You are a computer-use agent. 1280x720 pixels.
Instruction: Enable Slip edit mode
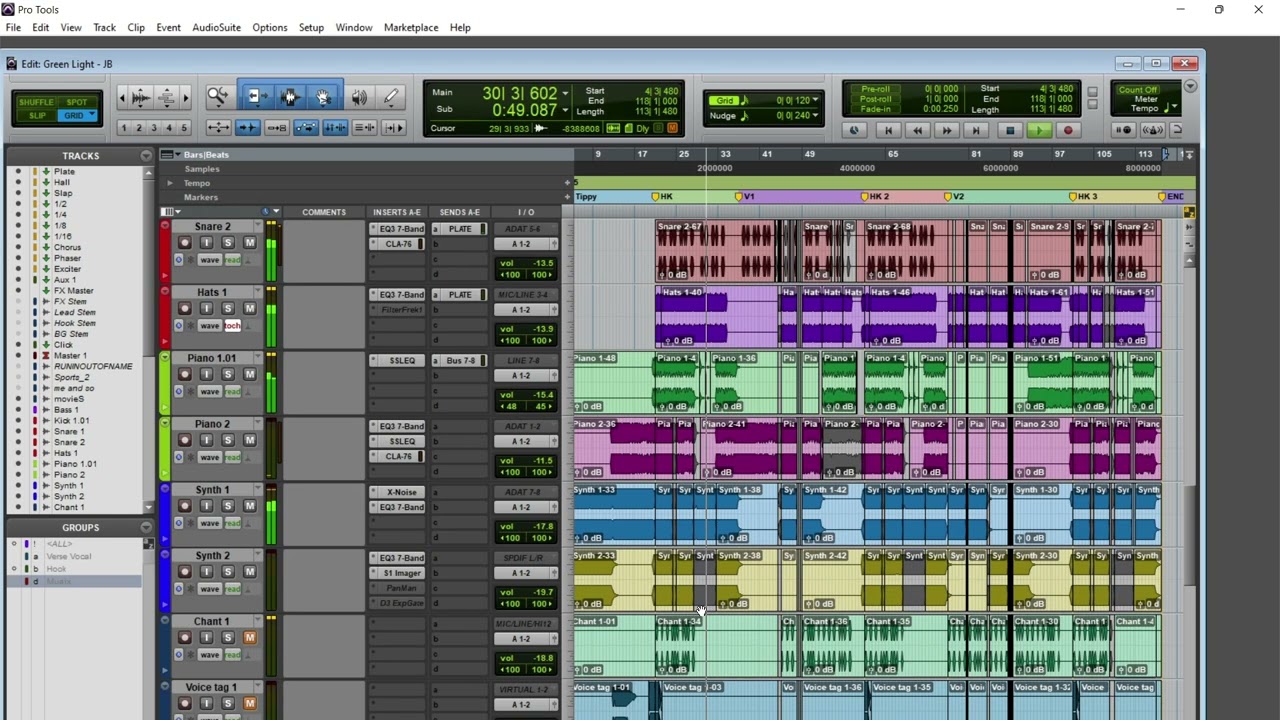(37, 116)
